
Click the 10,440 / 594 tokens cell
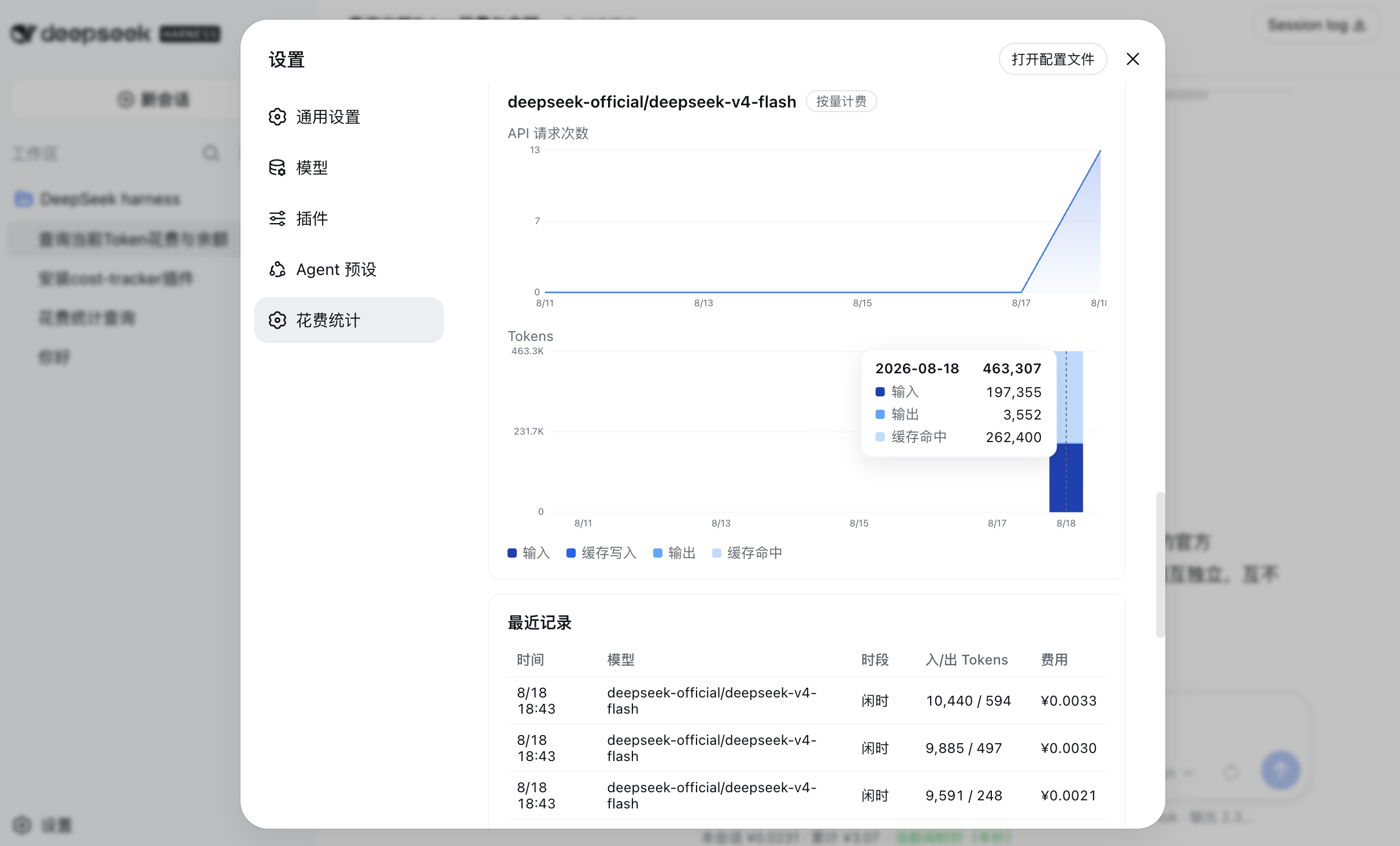(x=968, y=701)
